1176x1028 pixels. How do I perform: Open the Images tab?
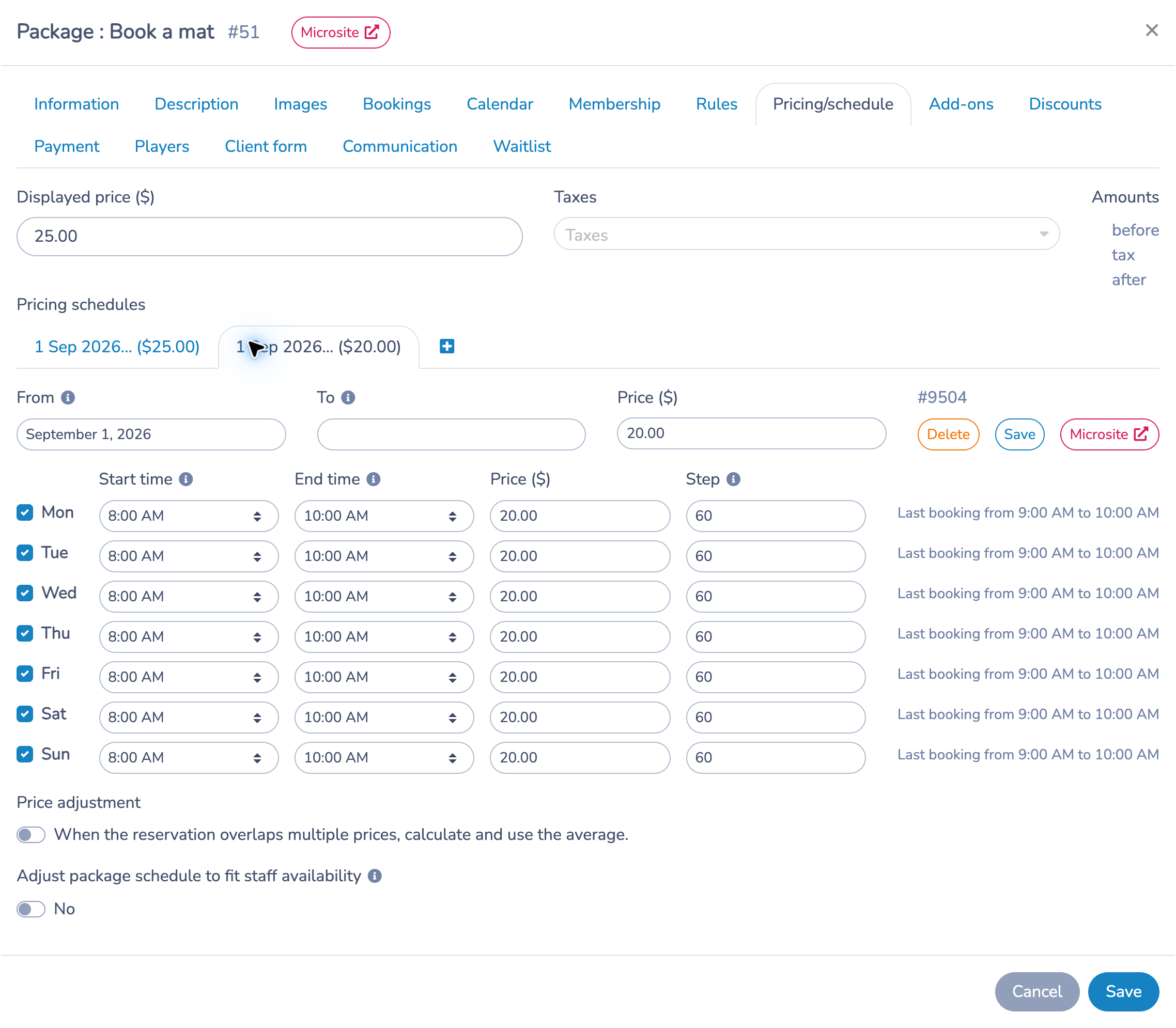(x=300, y=104)
